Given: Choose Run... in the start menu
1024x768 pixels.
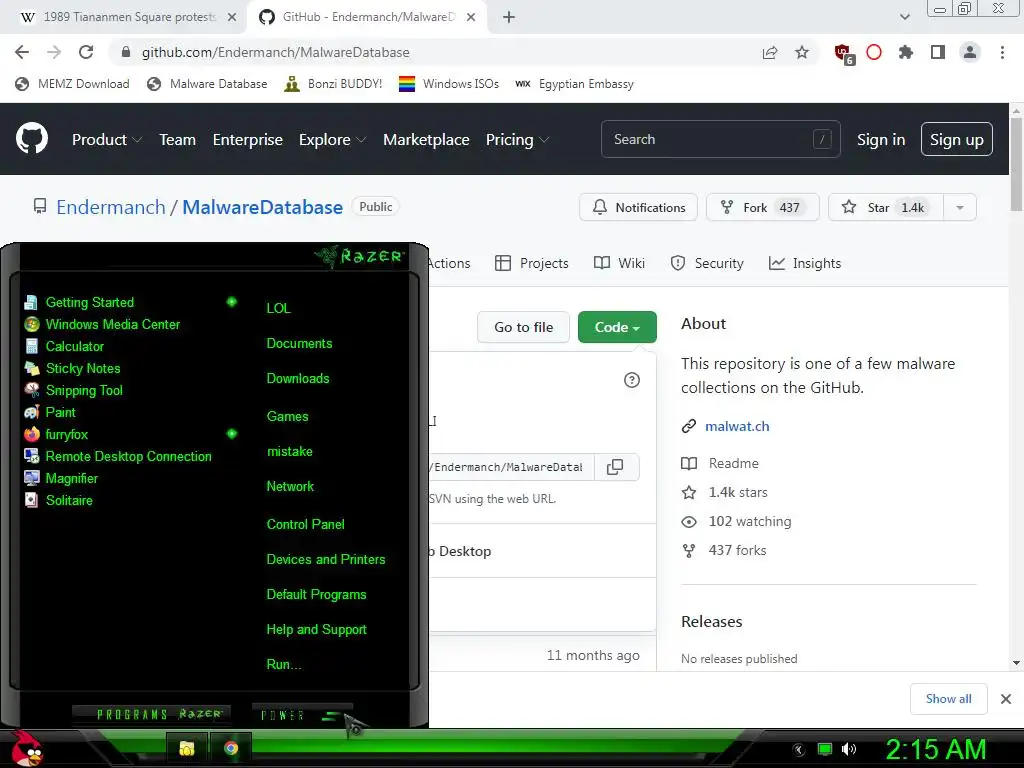Looking at the screenshot, I should [x=284, y=665].
